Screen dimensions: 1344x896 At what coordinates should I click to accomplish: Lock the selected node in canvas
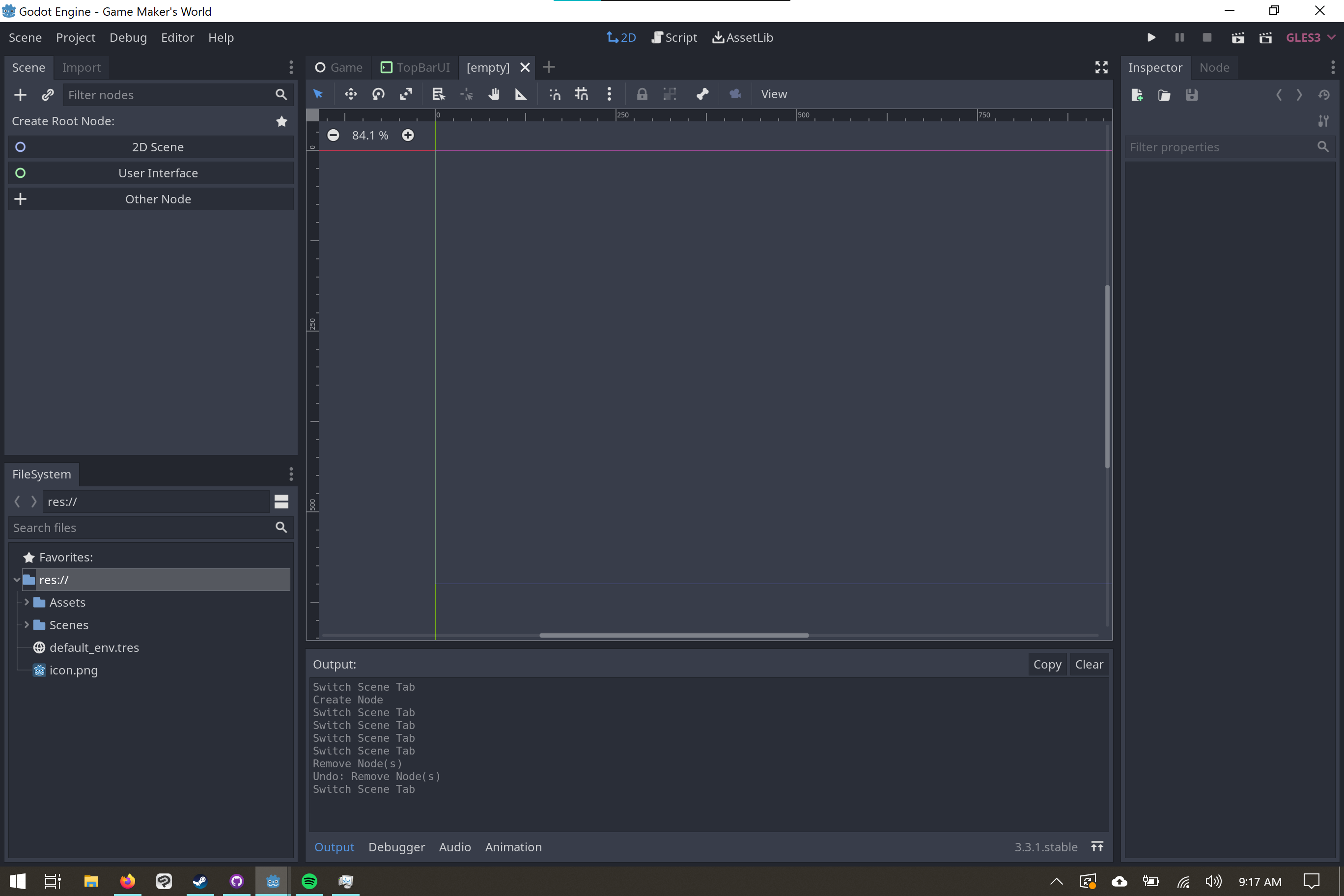[642, 94]
